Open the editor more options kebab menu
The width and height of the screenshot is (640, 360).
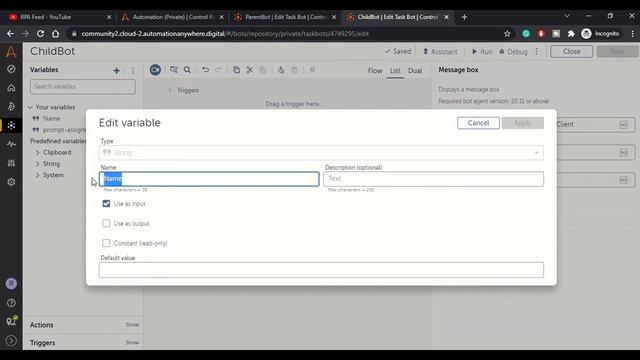tap(537, 52)
